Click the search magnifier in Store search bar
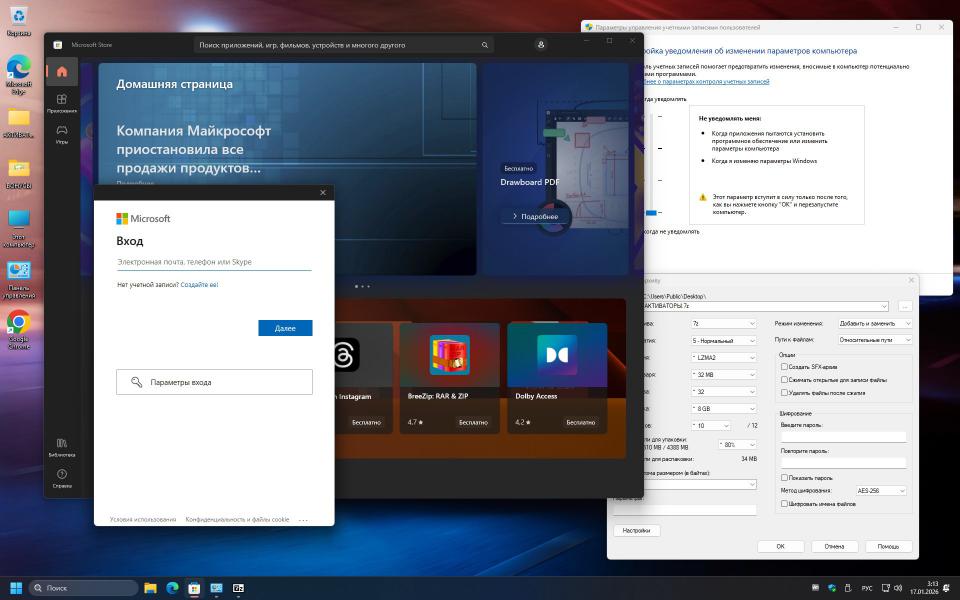The height and width of the screenshot is (600, 960). pos(485,45)
